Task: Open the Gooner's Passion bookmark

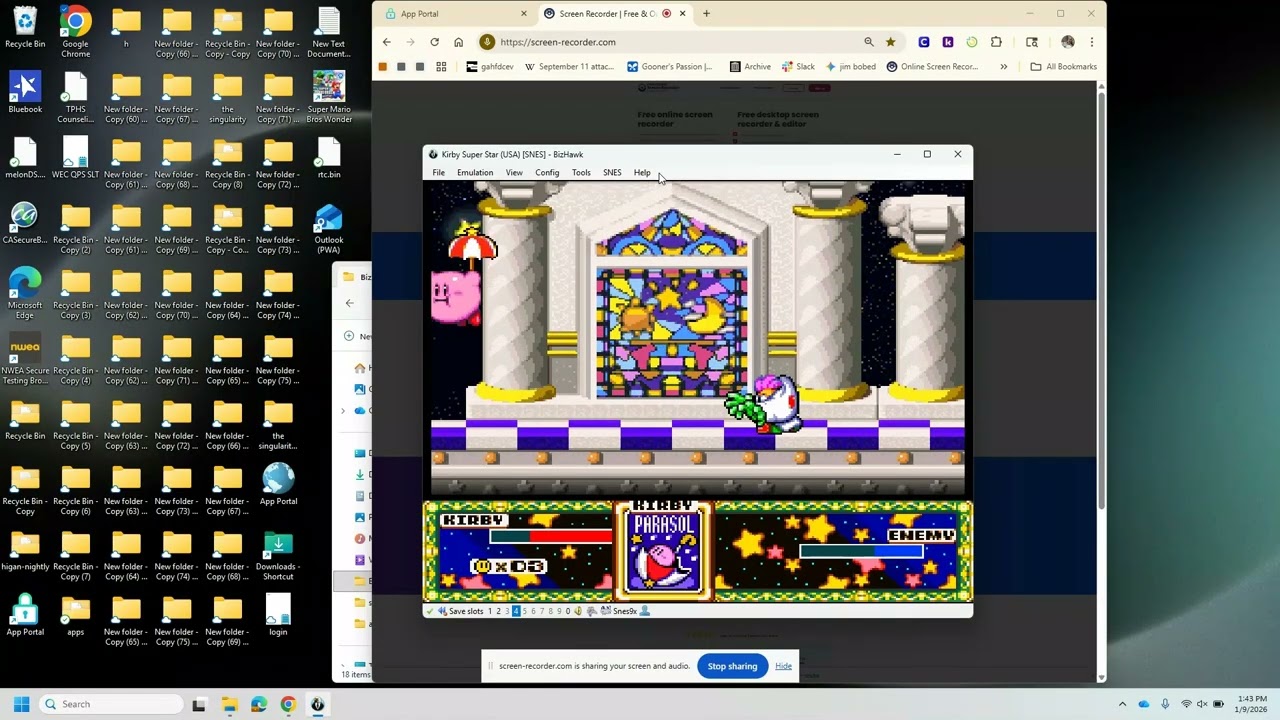Action: 670,67
